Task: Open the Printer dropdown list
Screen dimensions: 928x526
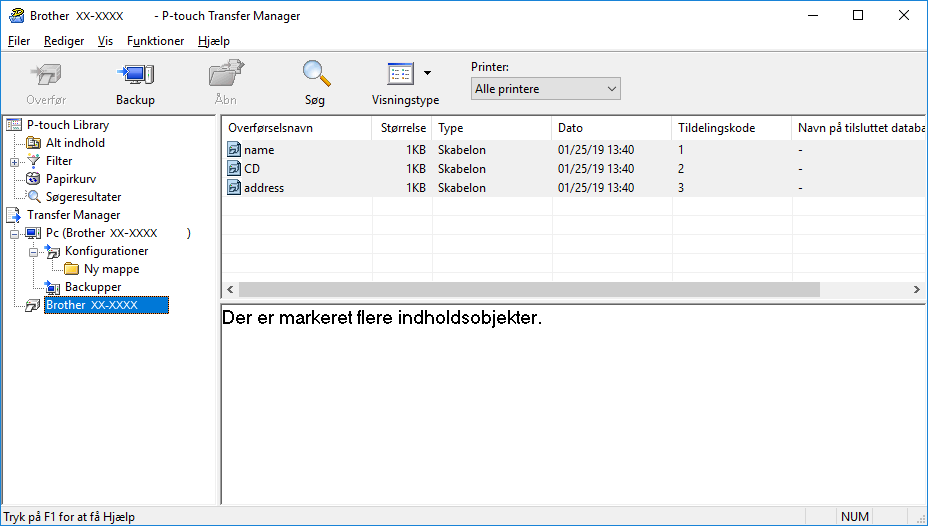Action: click(545, 89)
